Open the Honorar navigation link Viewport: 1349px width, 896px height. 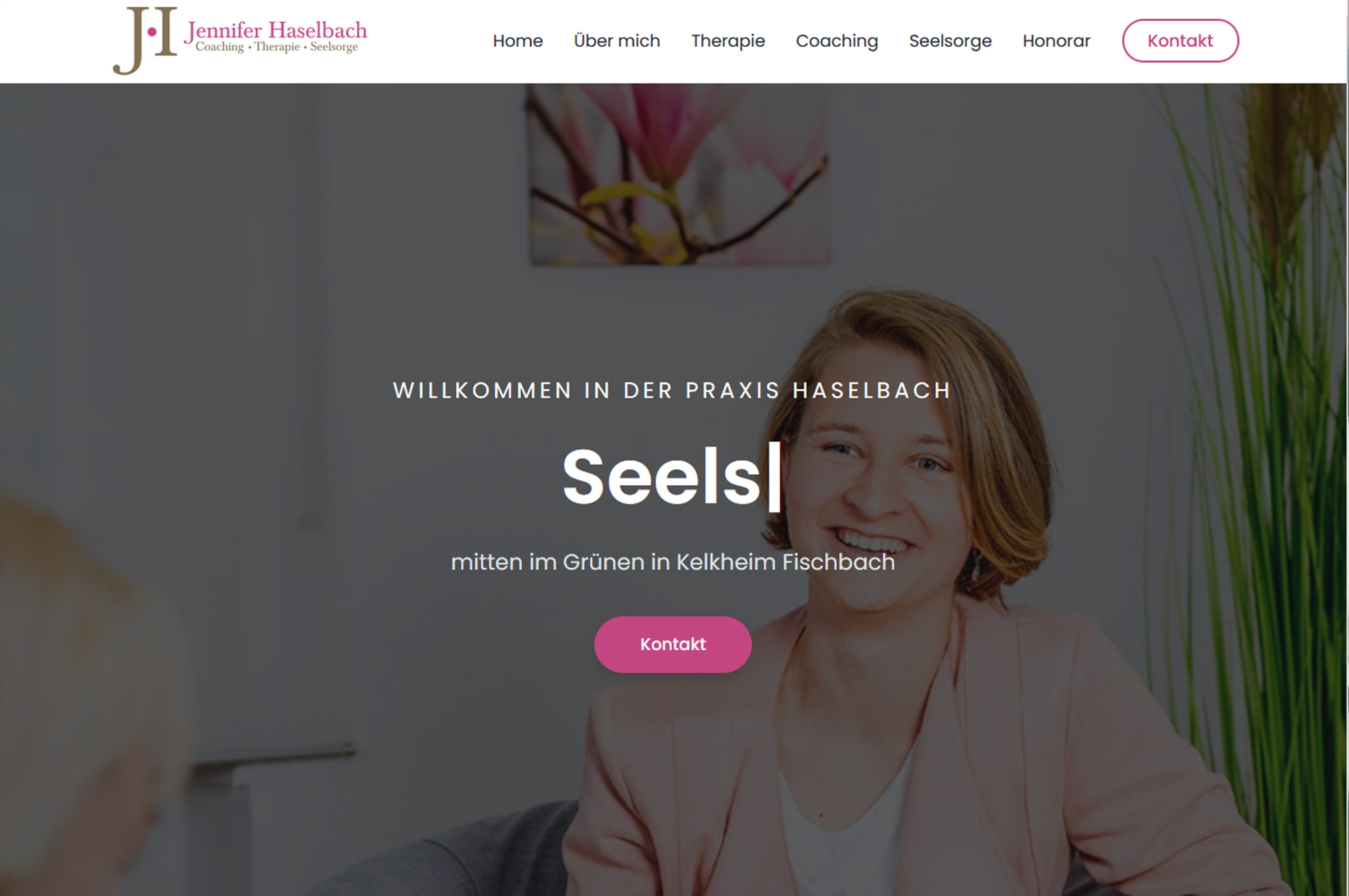pos(1056,41)
